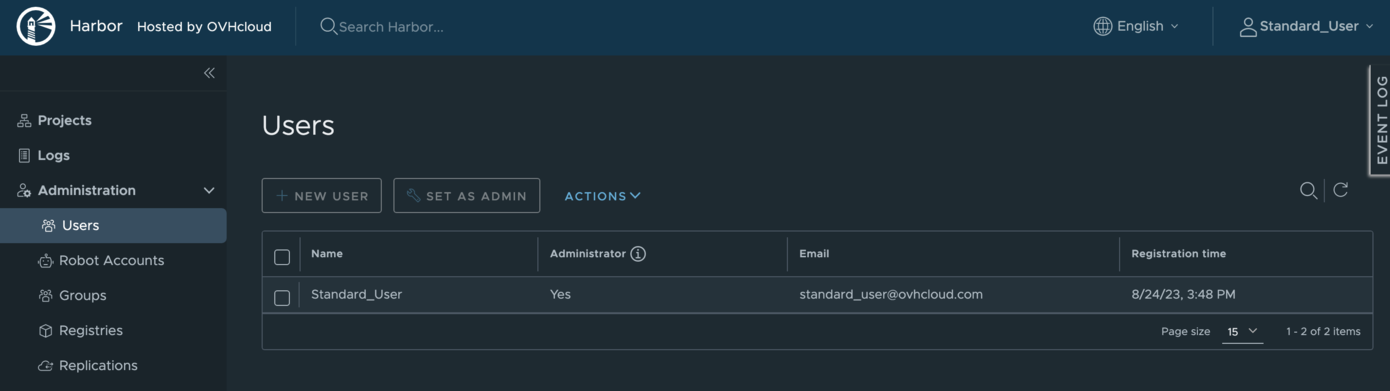Click the Harbor lighthouse logo
Viewport: 1390px width, 391px height.
[x=36, y=27]
